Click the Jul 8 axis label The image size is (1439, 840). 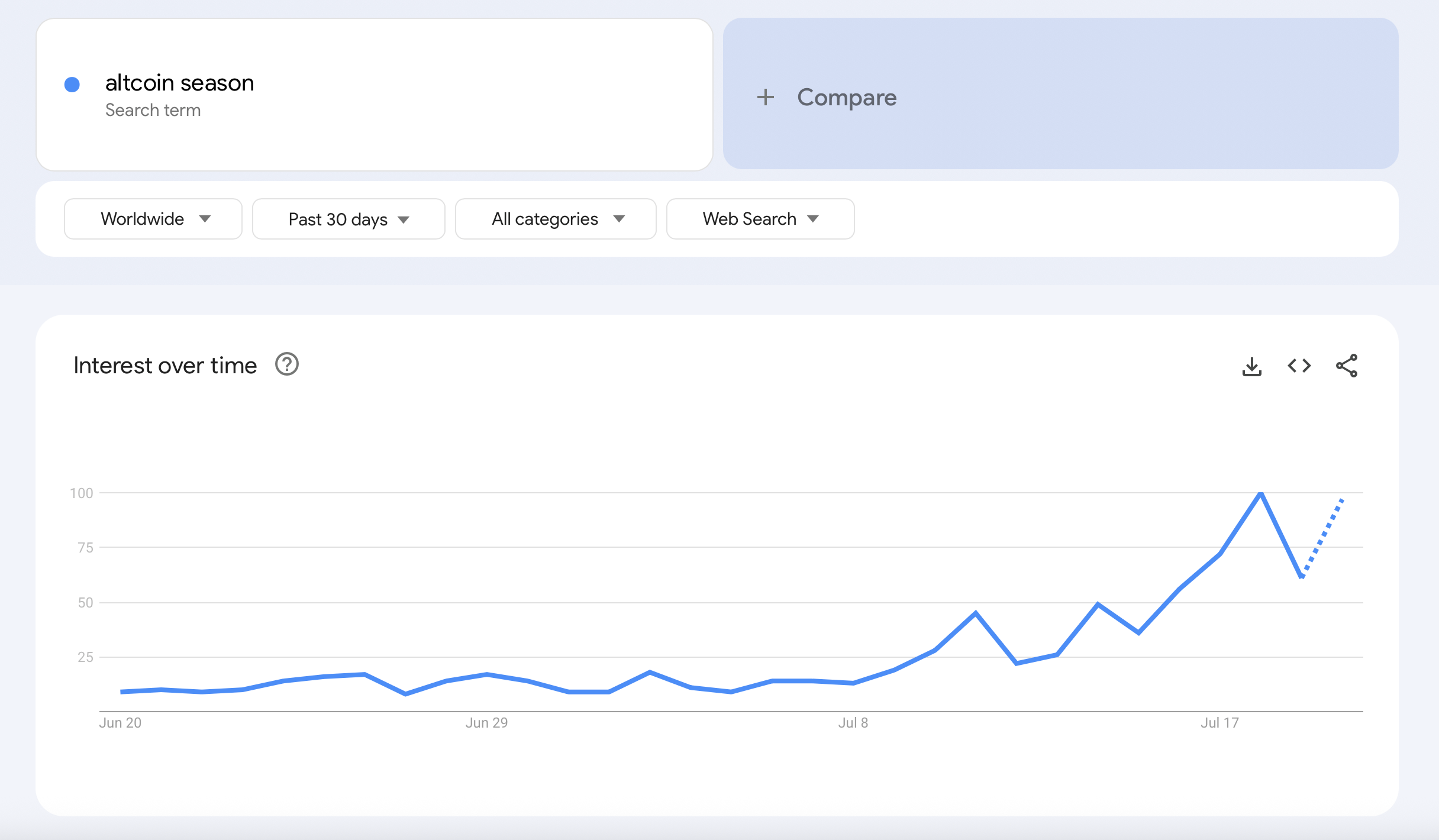click(x=853, y=723)
